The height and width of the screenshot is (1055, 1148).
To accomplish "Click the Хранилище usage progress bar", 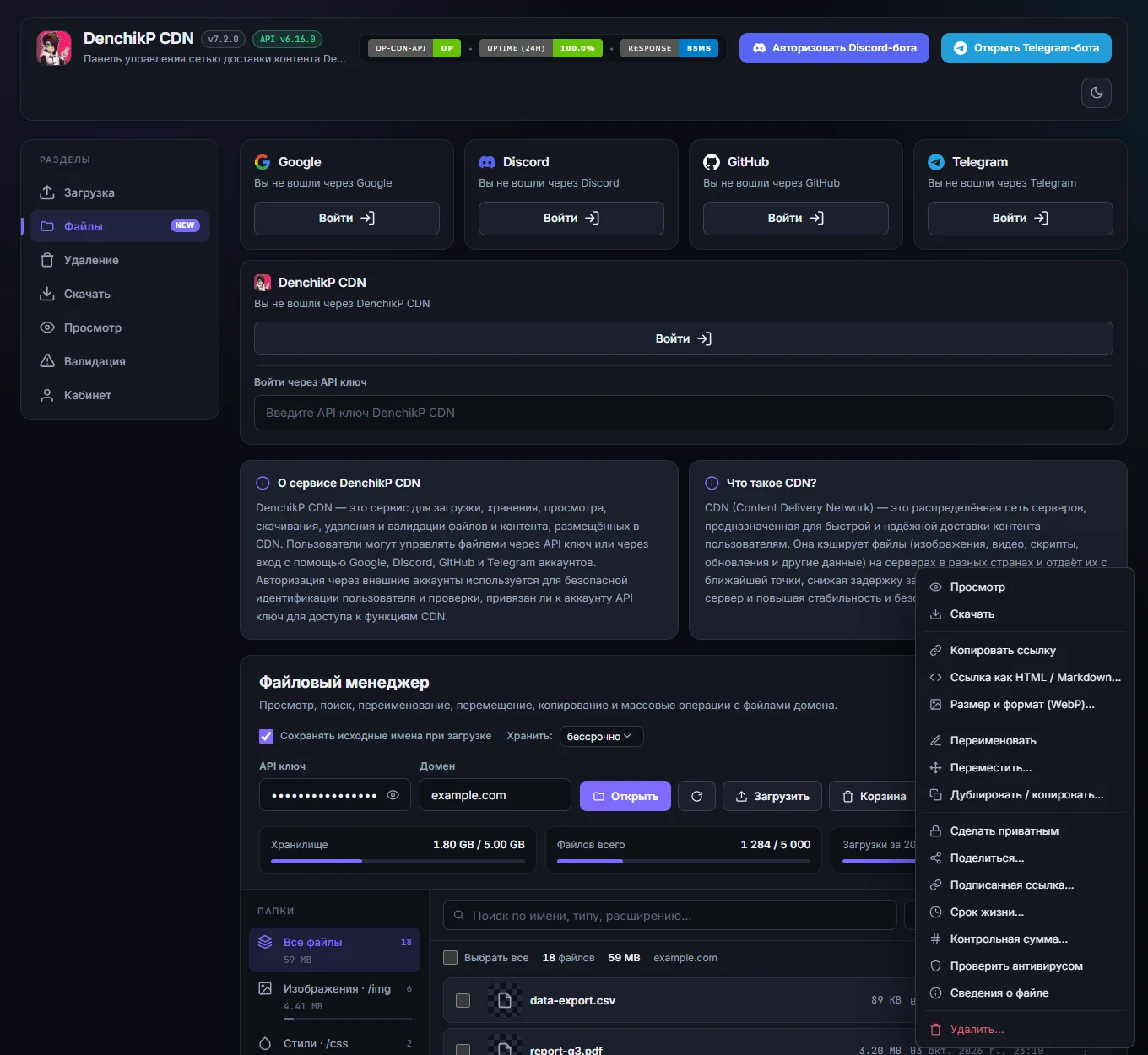I will pos(398,861).
